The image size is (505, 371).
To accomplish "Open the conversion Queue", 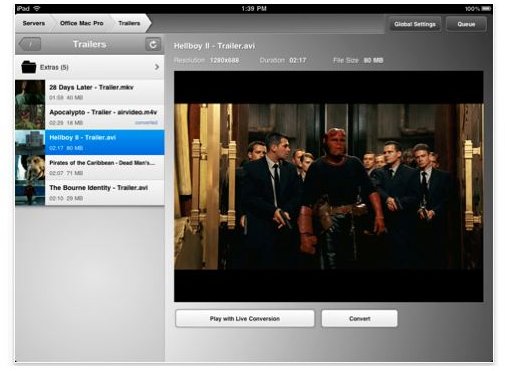I will point(466,24).
